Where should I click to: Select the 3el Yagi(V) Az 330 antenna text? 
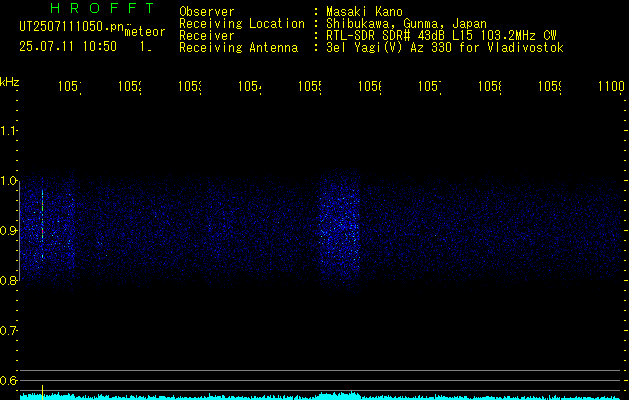(445, 48)
